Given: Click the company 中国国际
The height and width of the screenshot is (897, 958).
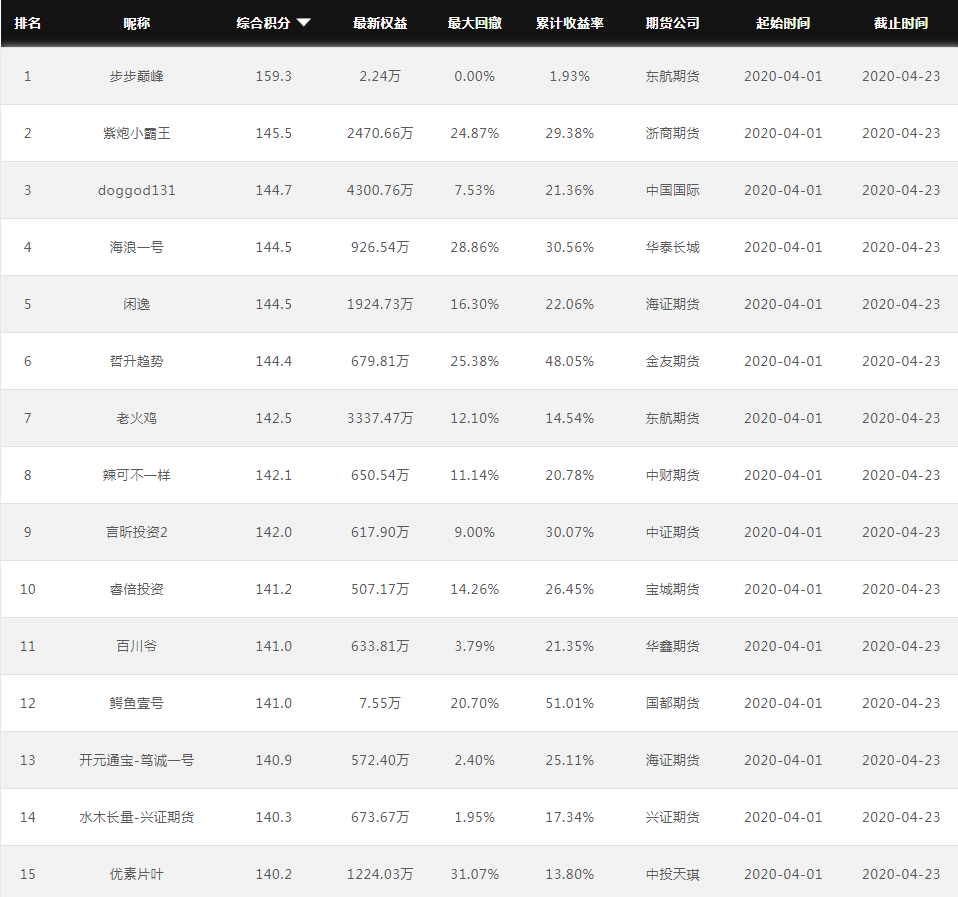Looking at the screenshot, I should pos(673,190).
